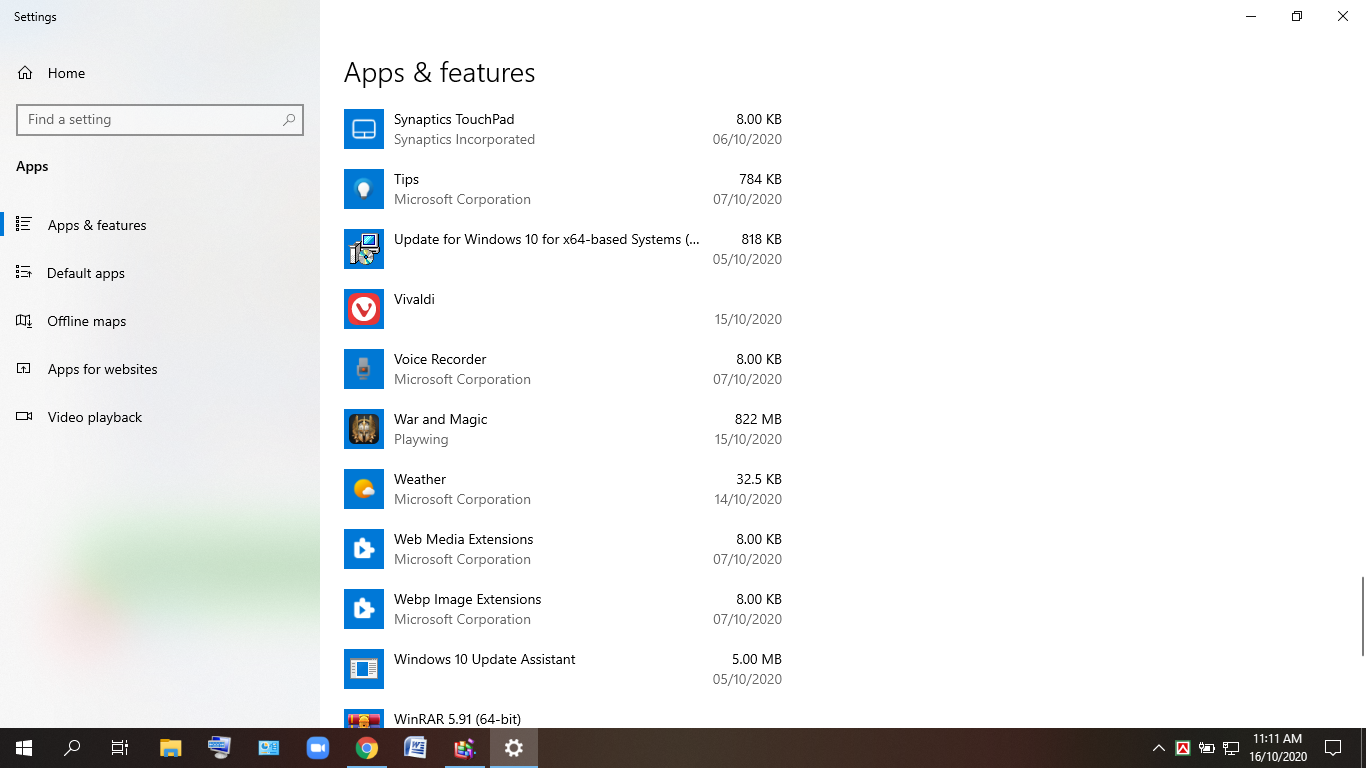Click the Tips lightbulb icon
Screen dimensions: 1366x768
point(364,189)
